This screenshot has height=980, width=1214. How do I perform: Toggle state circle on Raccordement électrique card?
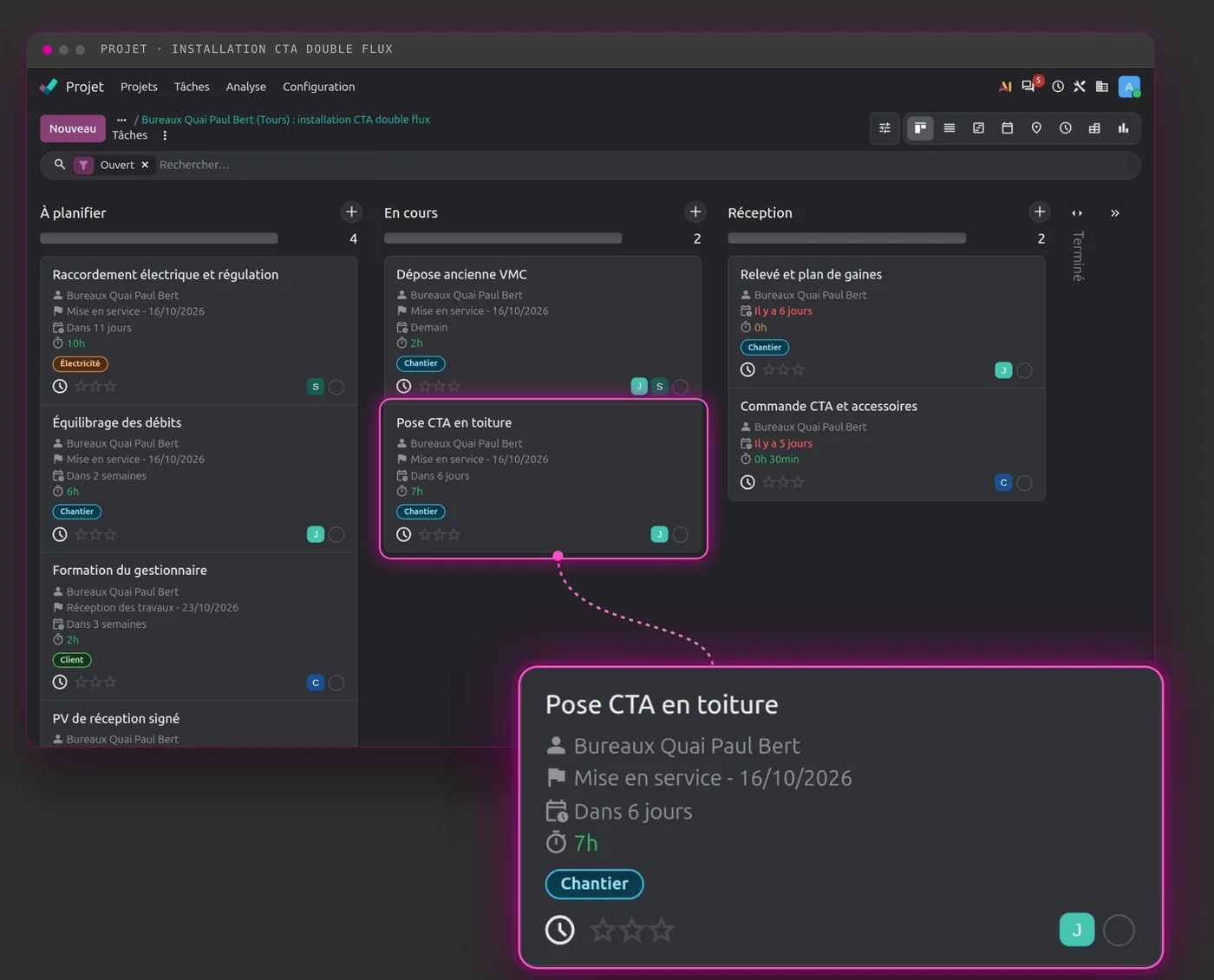coord(336,387)
